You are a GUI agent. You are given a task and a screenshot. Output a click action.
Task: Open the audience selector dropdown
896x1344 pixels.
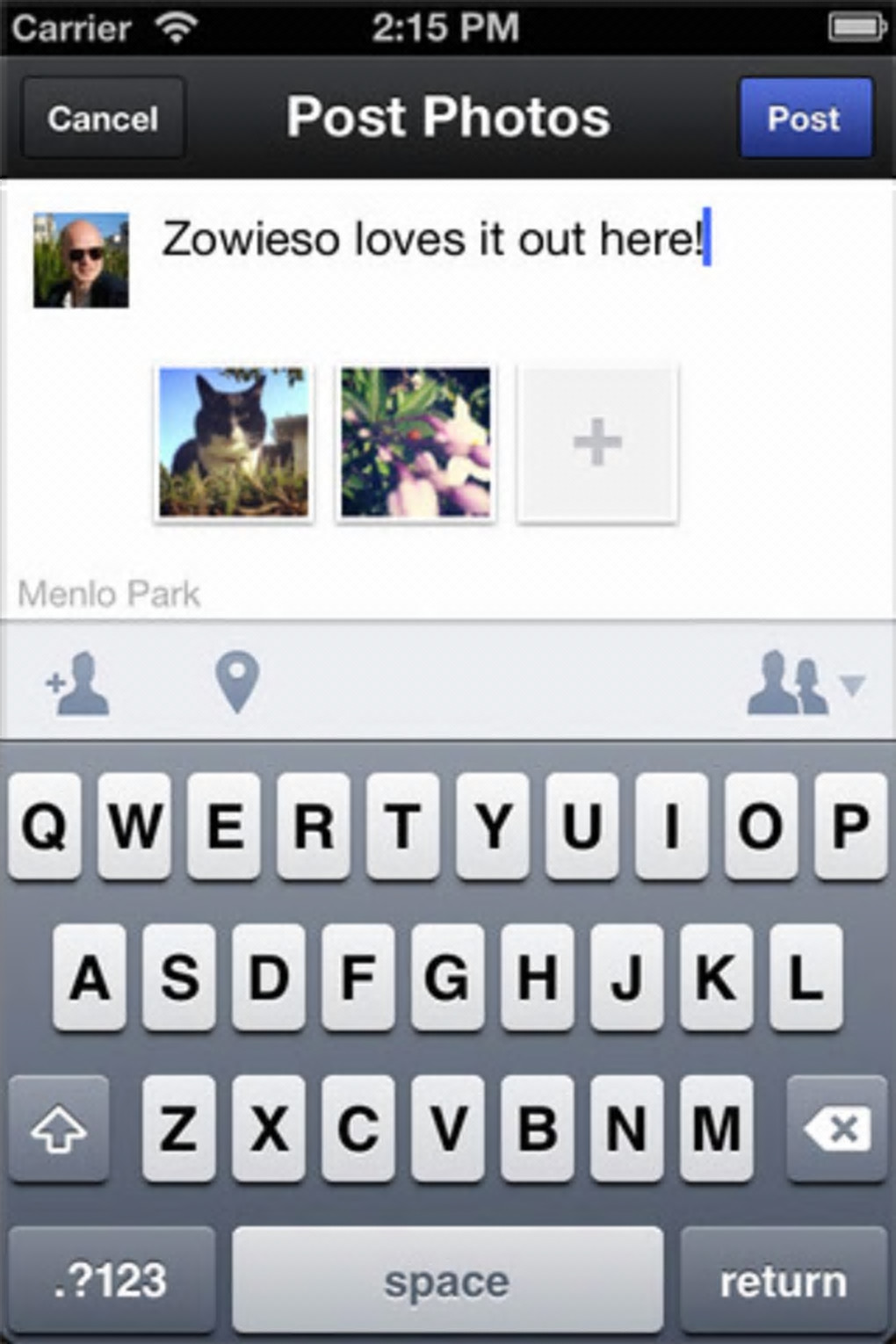pos(806,683)
